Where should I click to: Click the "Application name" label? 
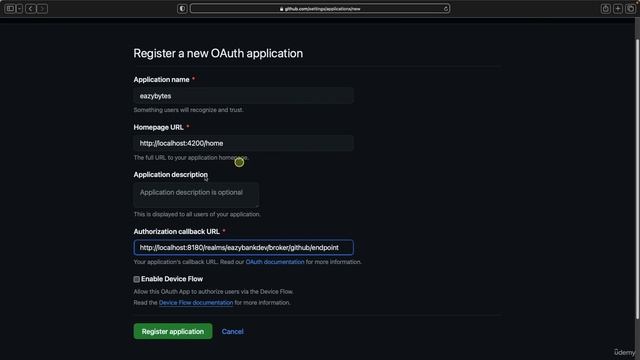tap(161, 80)
